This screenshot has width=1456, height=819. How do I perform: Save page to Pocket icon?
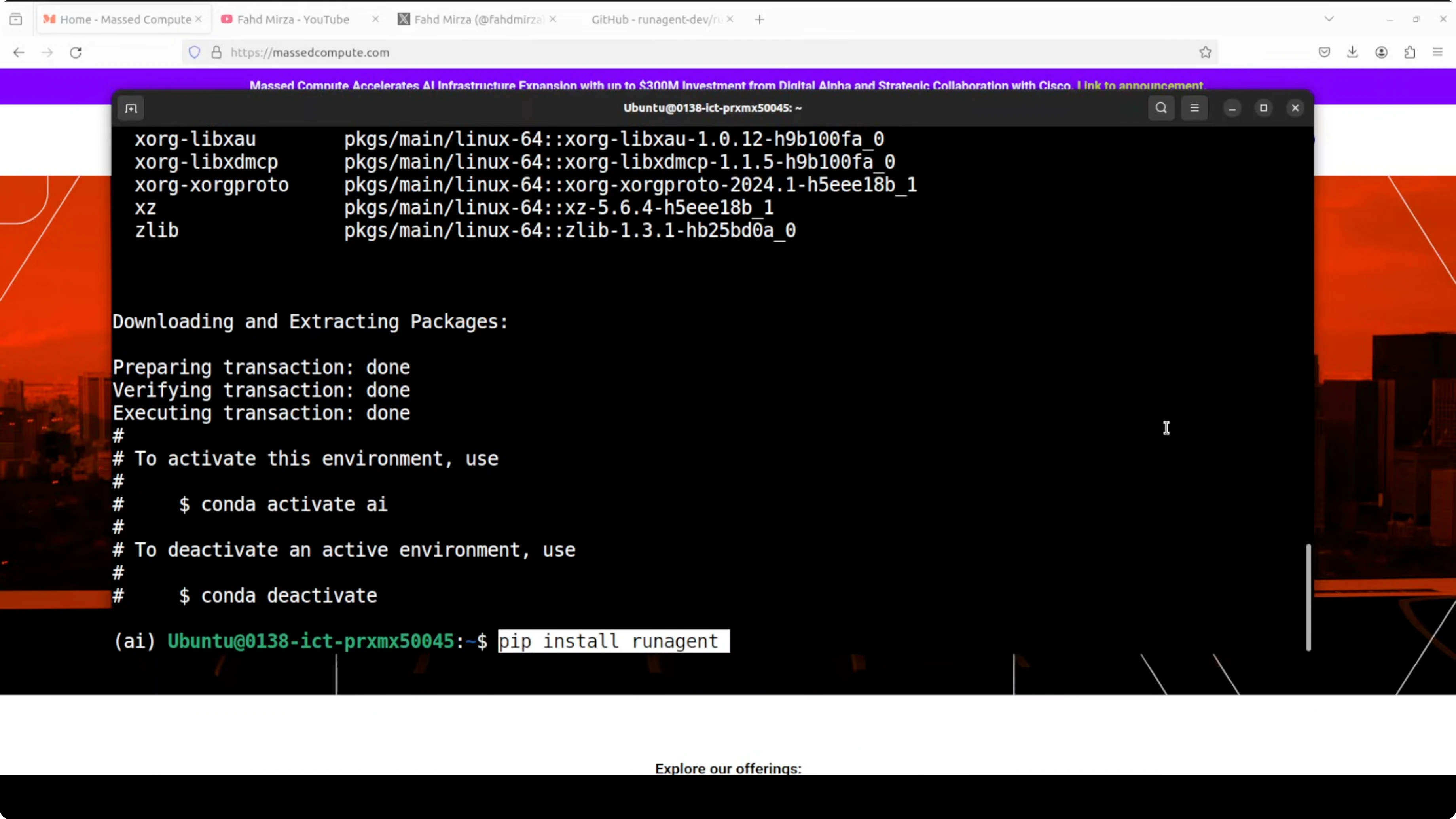pyautogui.click(x=1324, y=53)
